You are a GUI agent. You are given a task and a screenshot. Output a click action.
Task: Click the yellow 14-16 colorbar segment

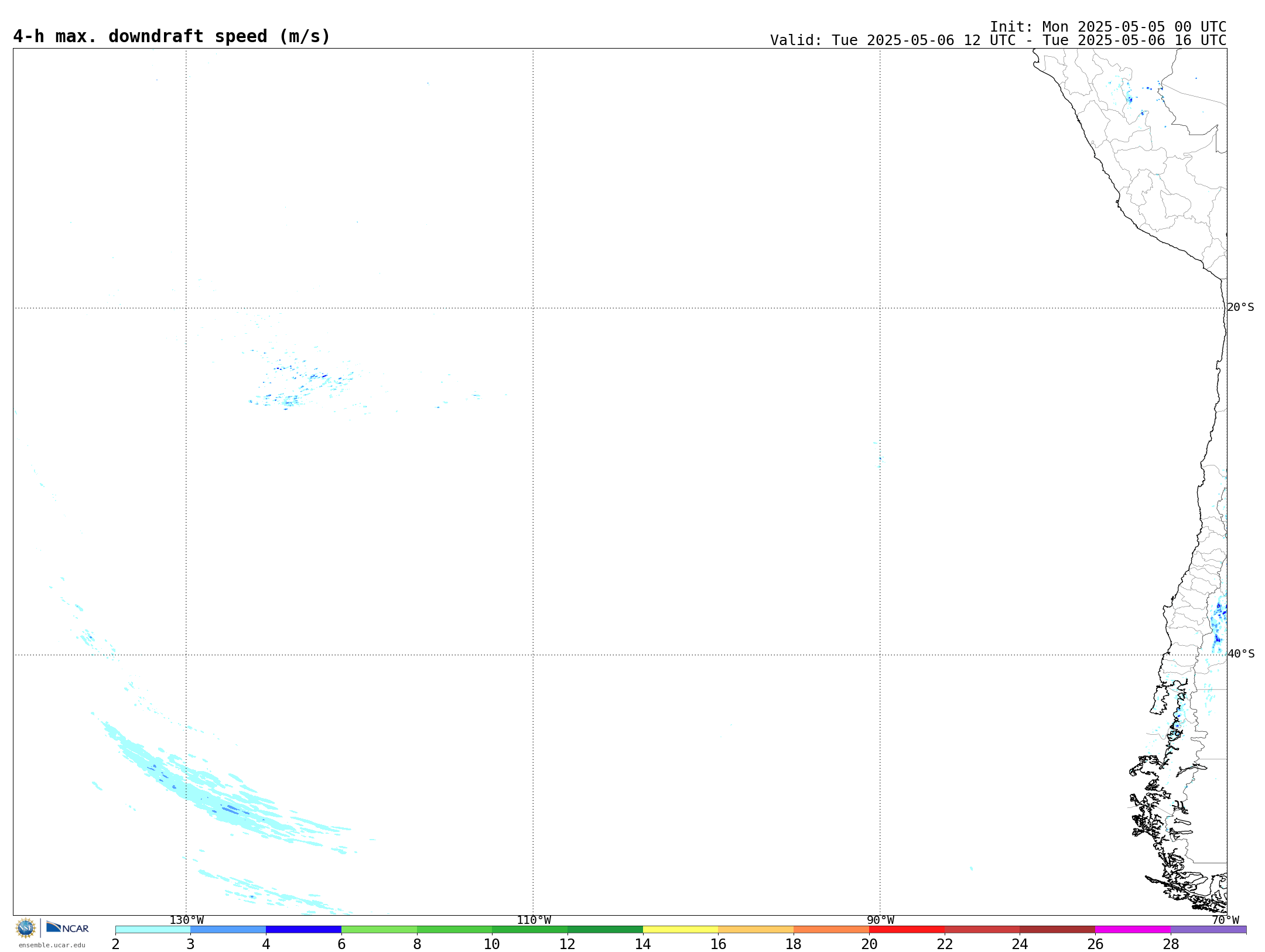pos(681,930)
